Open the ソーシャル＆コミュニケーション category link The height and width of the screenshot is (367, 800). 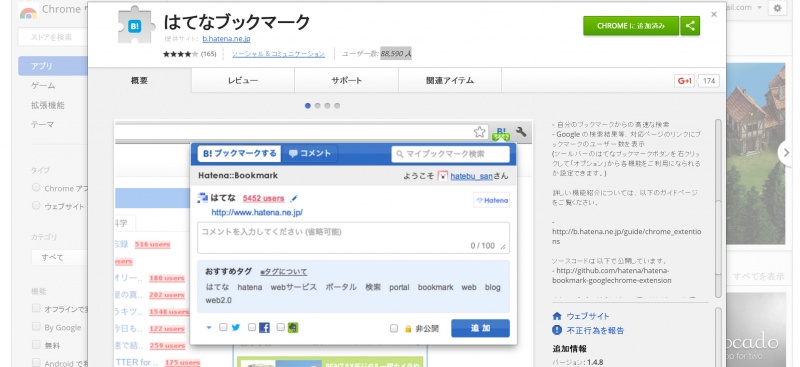tap(278, 54)
